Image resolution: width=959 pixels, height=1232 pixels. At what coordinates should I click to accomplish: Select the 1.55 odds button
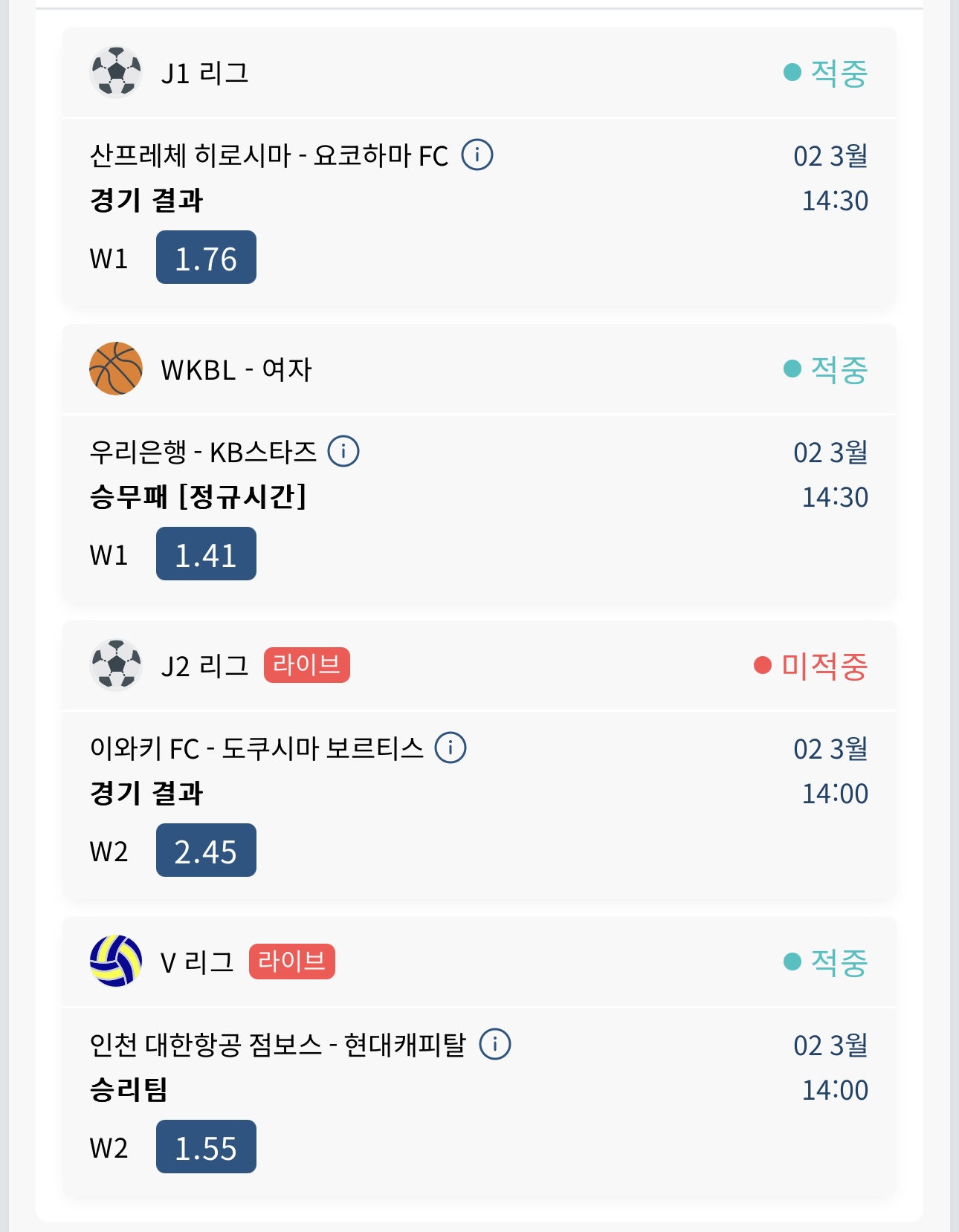(x=206, y=1147)
